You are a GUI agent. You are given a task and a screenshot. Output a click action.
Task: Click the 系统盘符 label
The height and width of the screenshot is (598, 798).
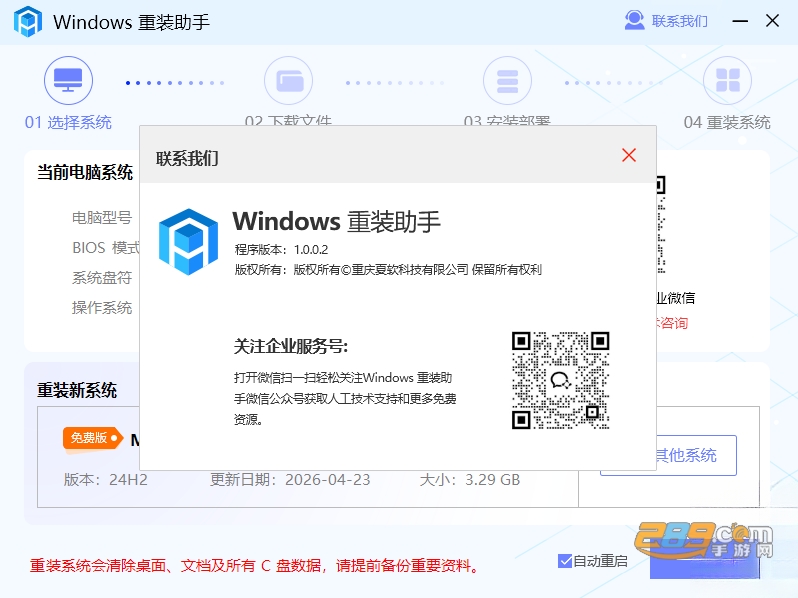click(102, 278)
